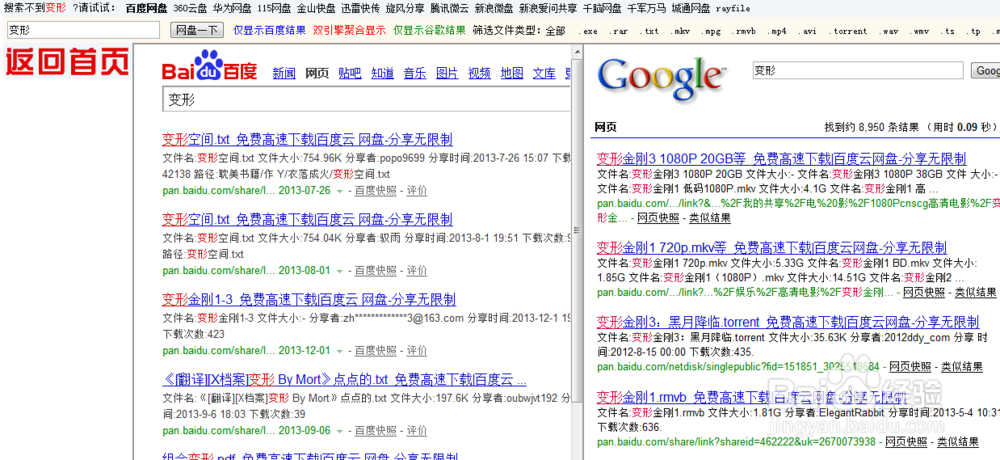The height and width of the screenshot is (460, 1000).
Task: Open the Baidu 文库 tab
Action: coord(545,73)
